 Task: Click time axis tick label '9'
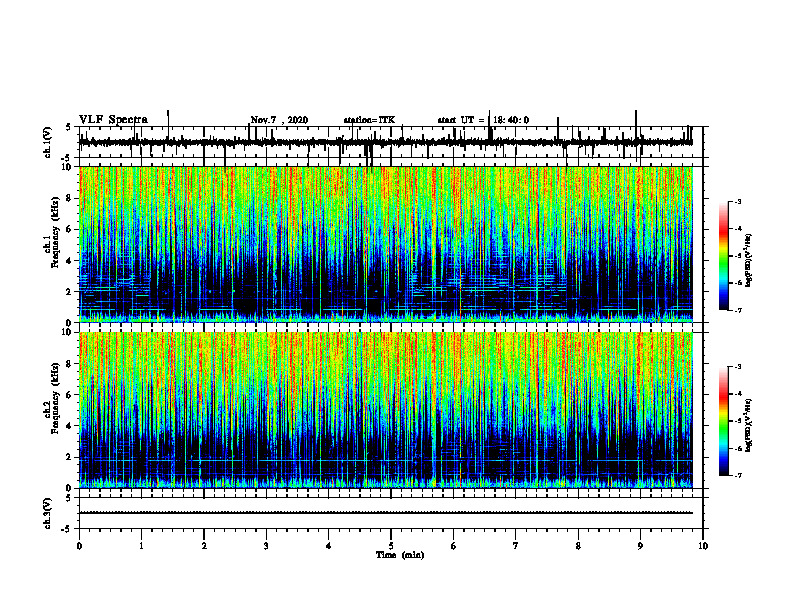(640, 546)
